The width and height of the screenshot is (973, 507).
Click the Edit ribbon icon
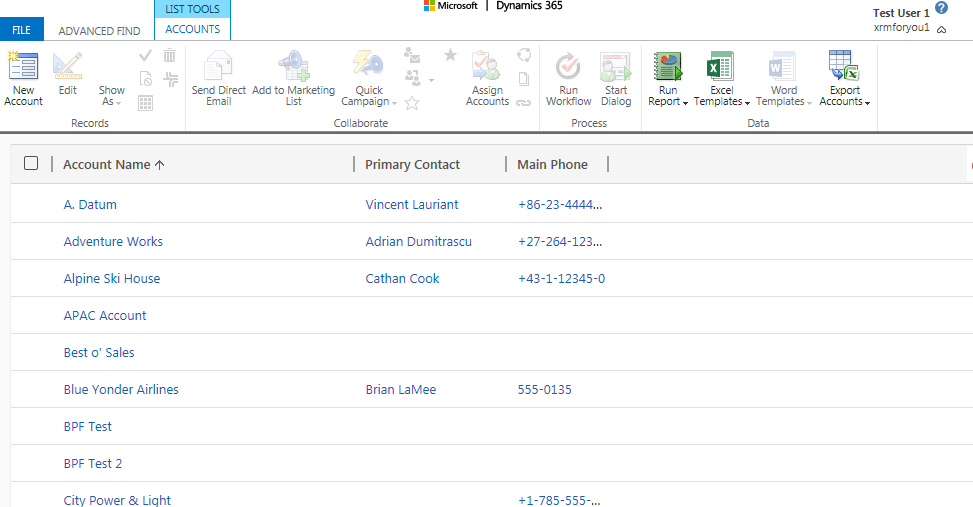(68, 66)
